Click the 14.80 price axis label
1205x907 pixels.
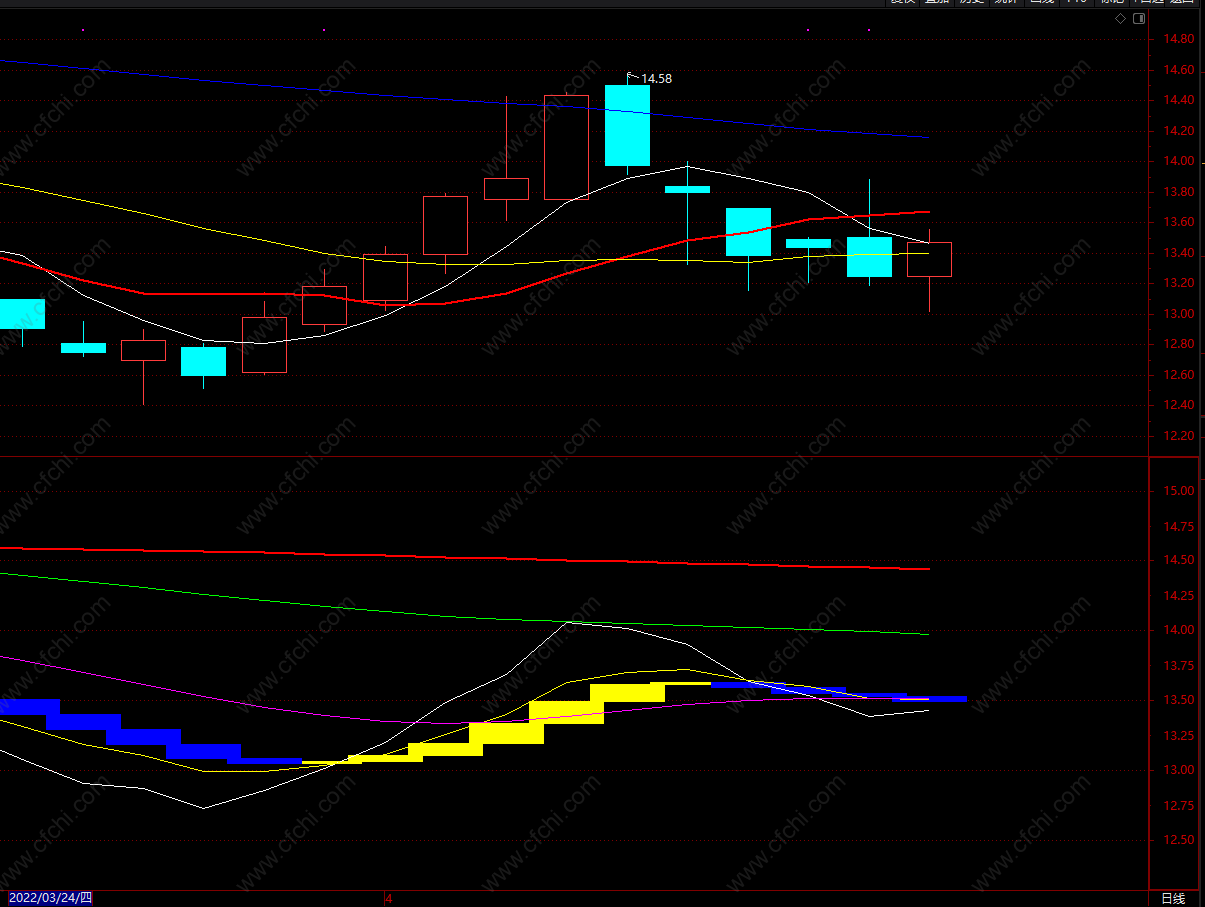tap(1178, 39)
